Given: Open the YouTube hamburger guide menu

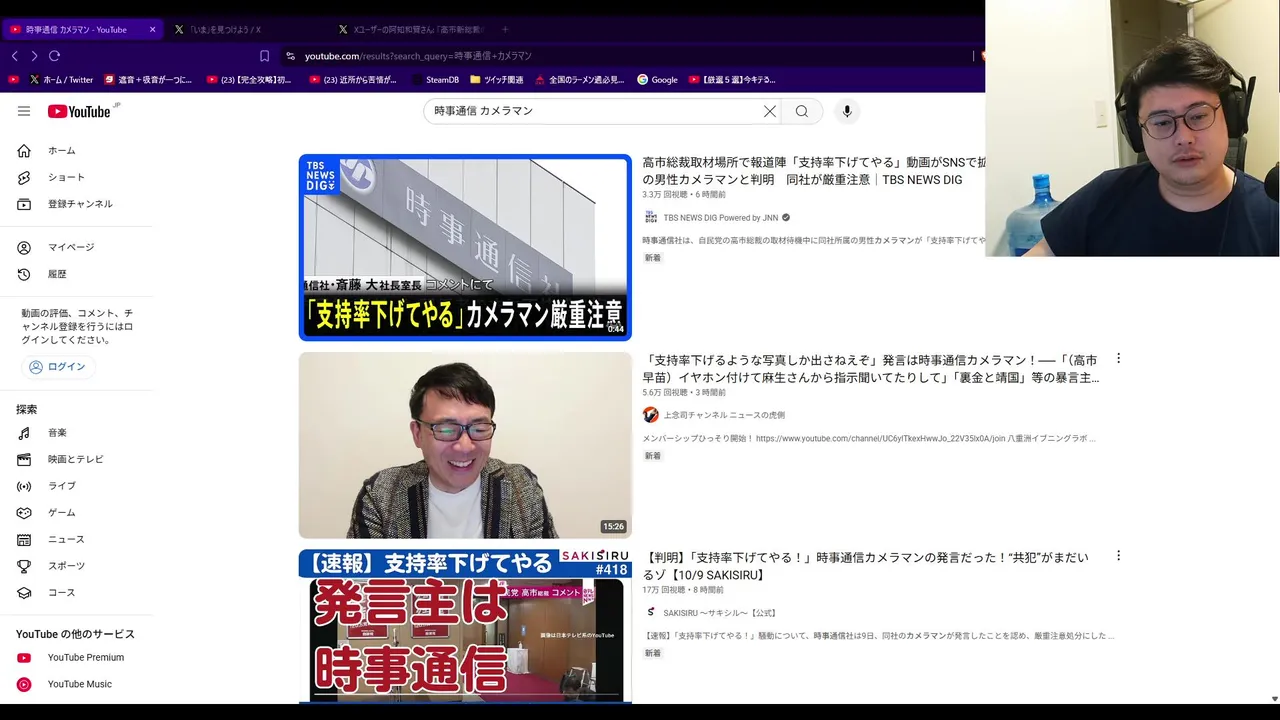Looking at the screenshot, I should (24, 111).
